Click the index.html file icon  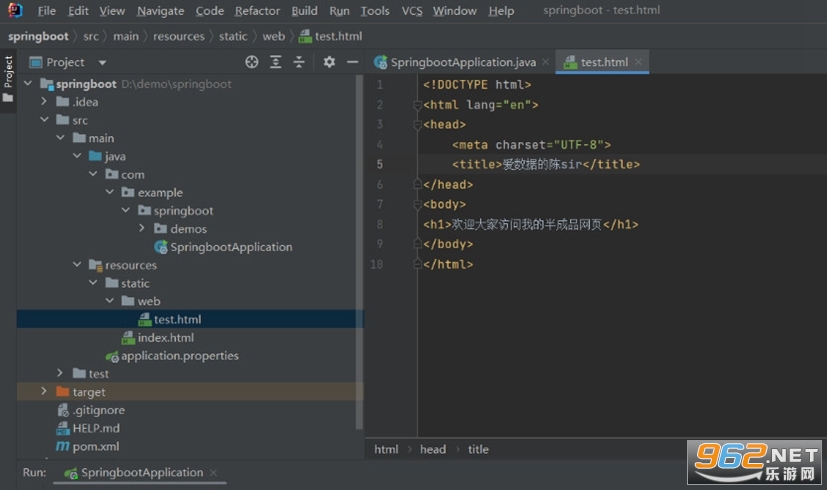[x=128, y=338]
